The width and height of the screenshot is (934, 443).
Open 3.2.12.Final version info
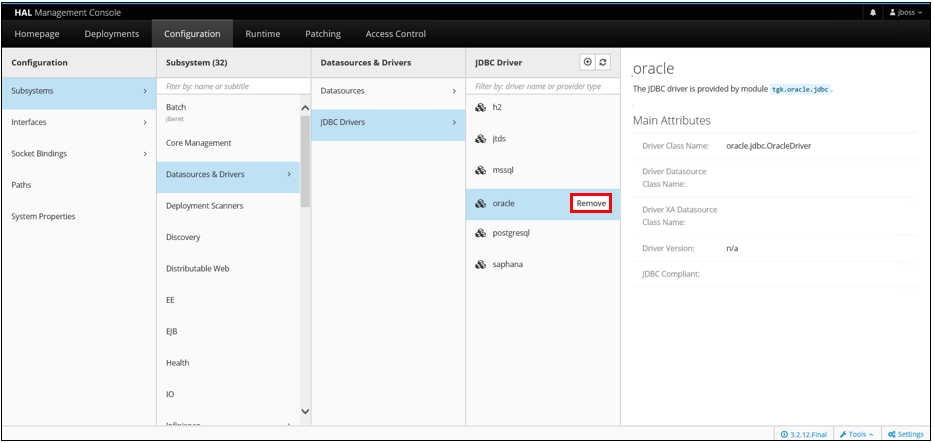point(804,434)
